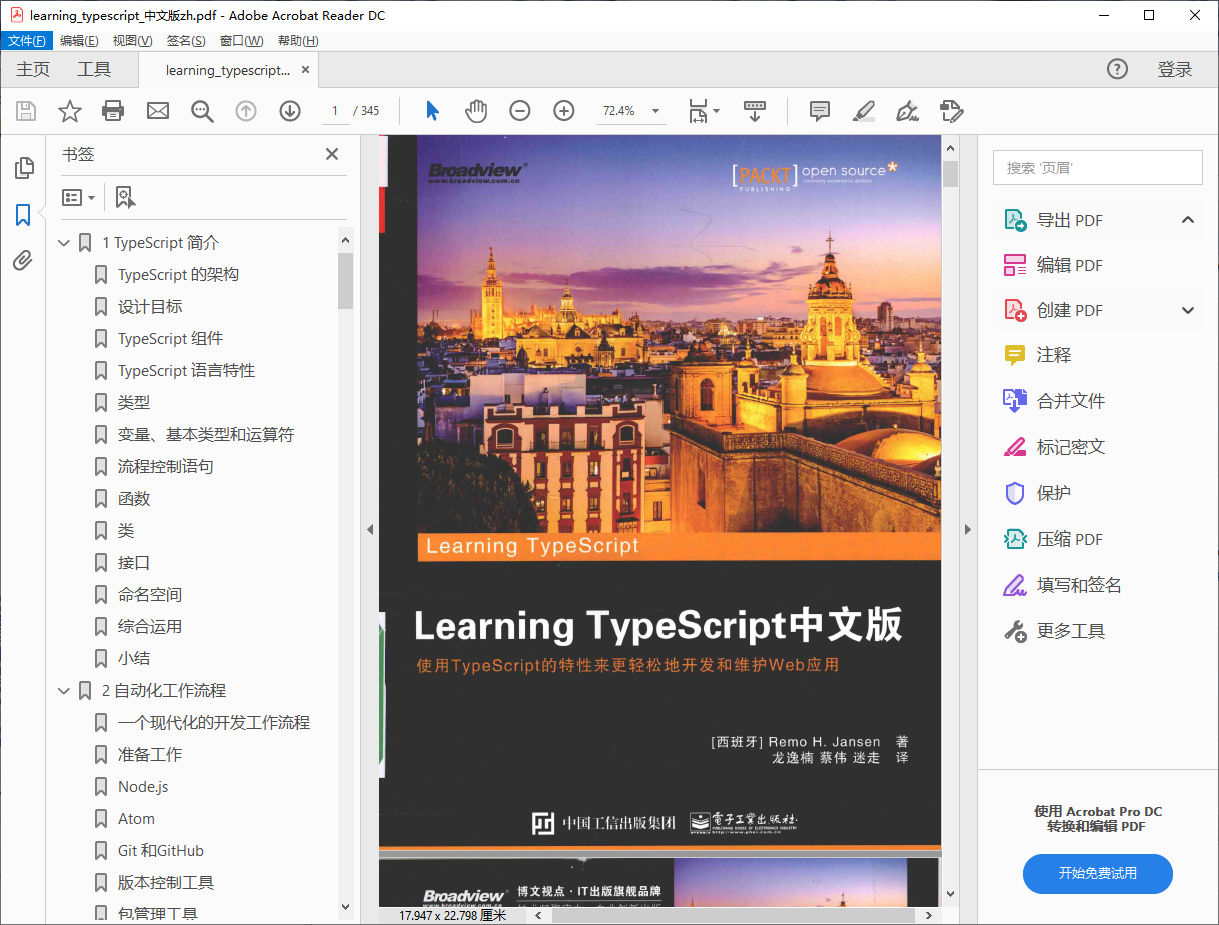
Task: Open the 视图 menu
Action: click(132, 40)
